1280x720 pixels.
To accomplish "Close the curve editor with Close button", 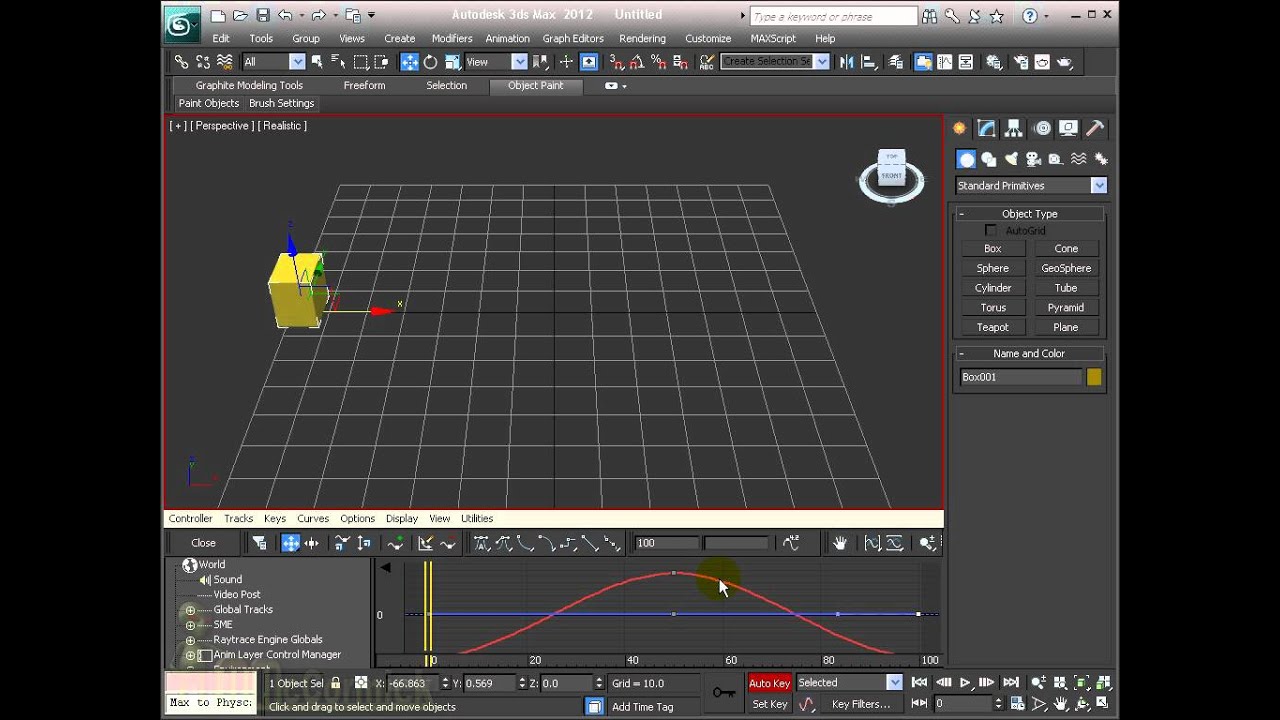I will [203, 543].
